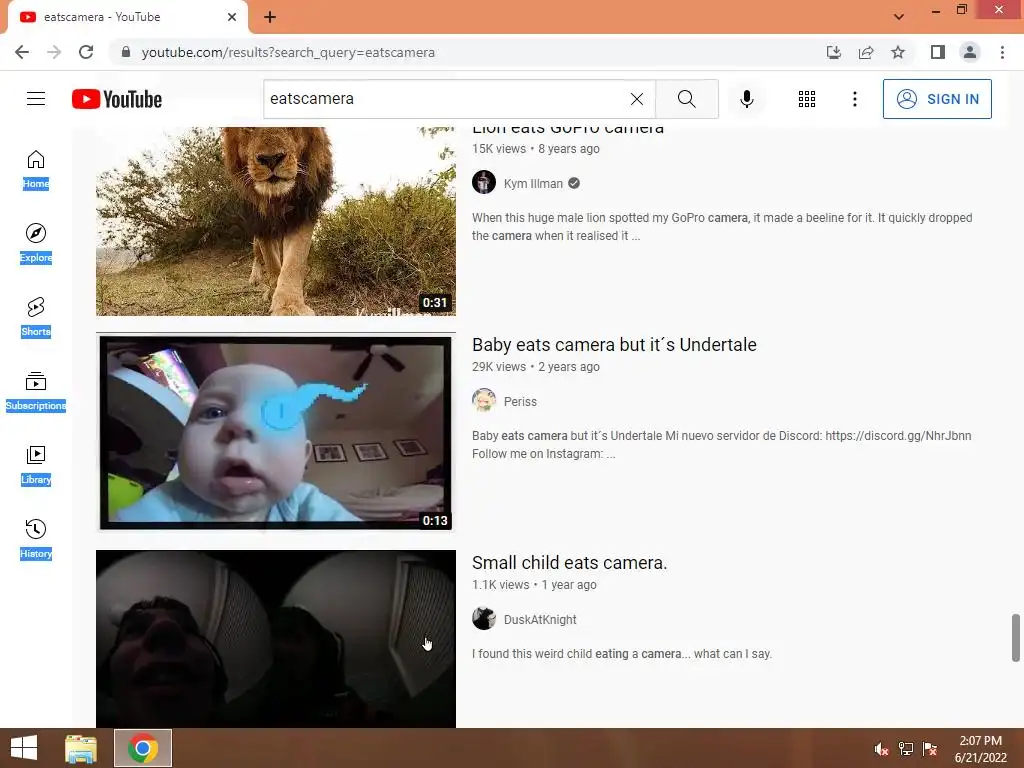
Task: Click the SIGN IN button
Action: [937, 99]
